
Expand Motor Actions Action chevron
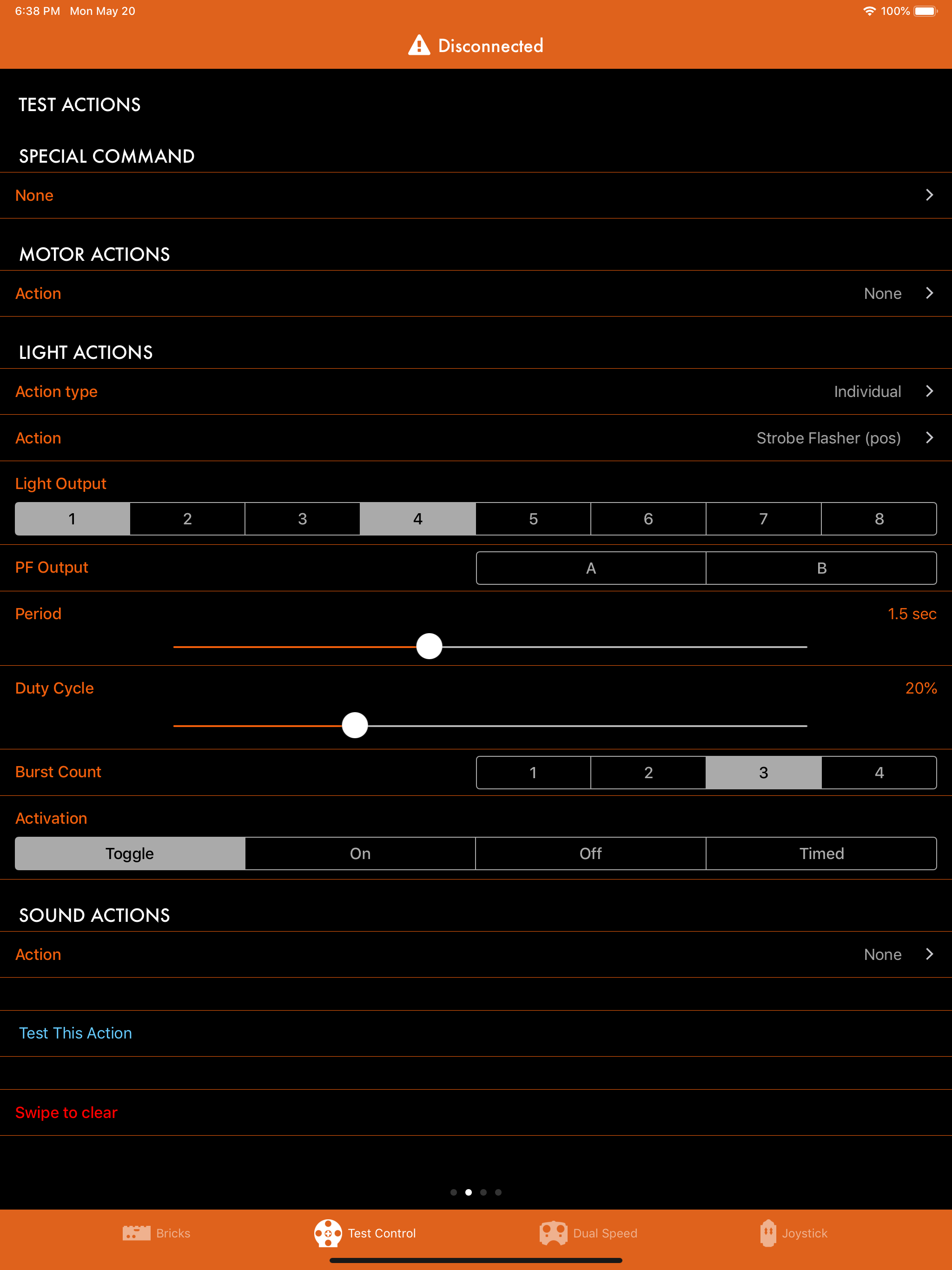930,293
